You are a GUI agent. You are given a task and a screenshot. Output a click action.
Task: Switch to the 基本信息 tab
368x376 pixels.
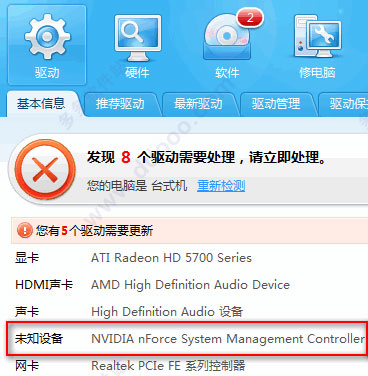[41, 104]
